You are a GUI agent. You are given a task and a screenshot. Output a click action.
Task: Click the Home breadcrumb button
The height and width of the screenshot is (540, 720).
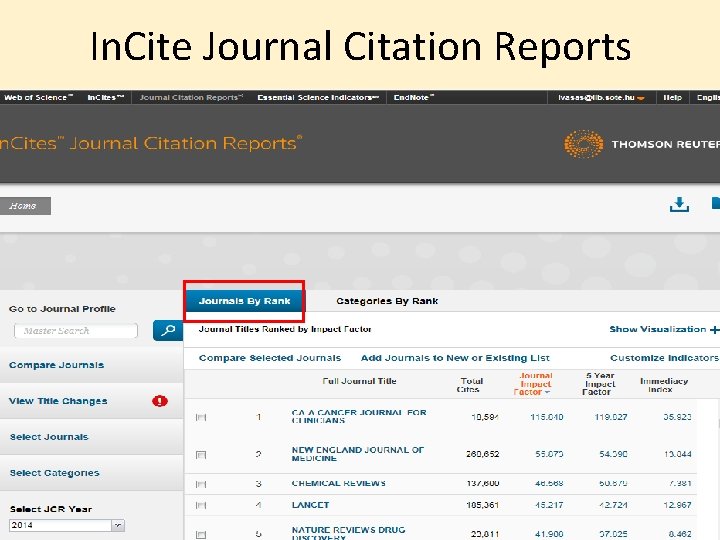tap(24, 206)
